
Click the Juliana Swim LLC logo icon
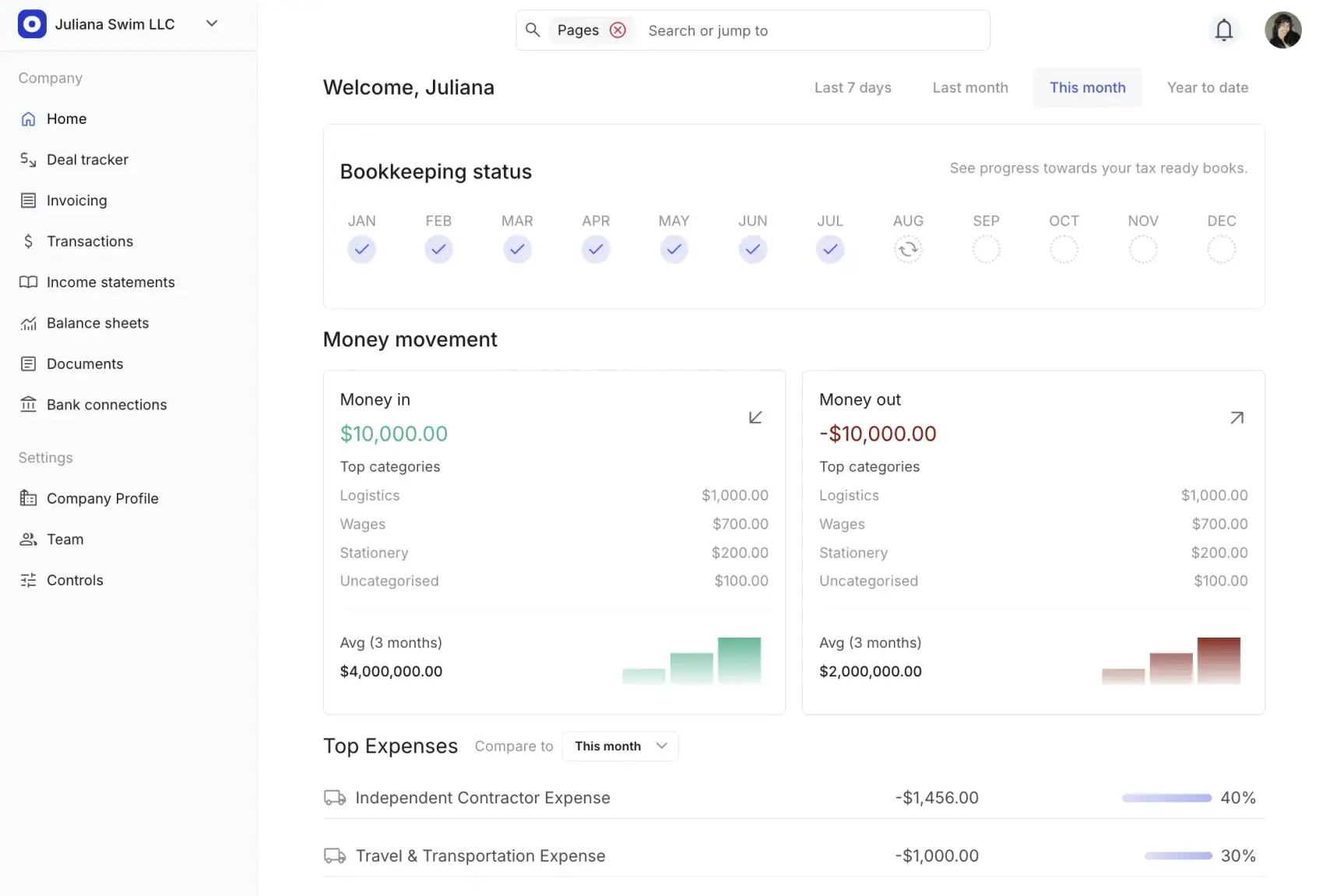pyautogui.click(x=32, y=24)
